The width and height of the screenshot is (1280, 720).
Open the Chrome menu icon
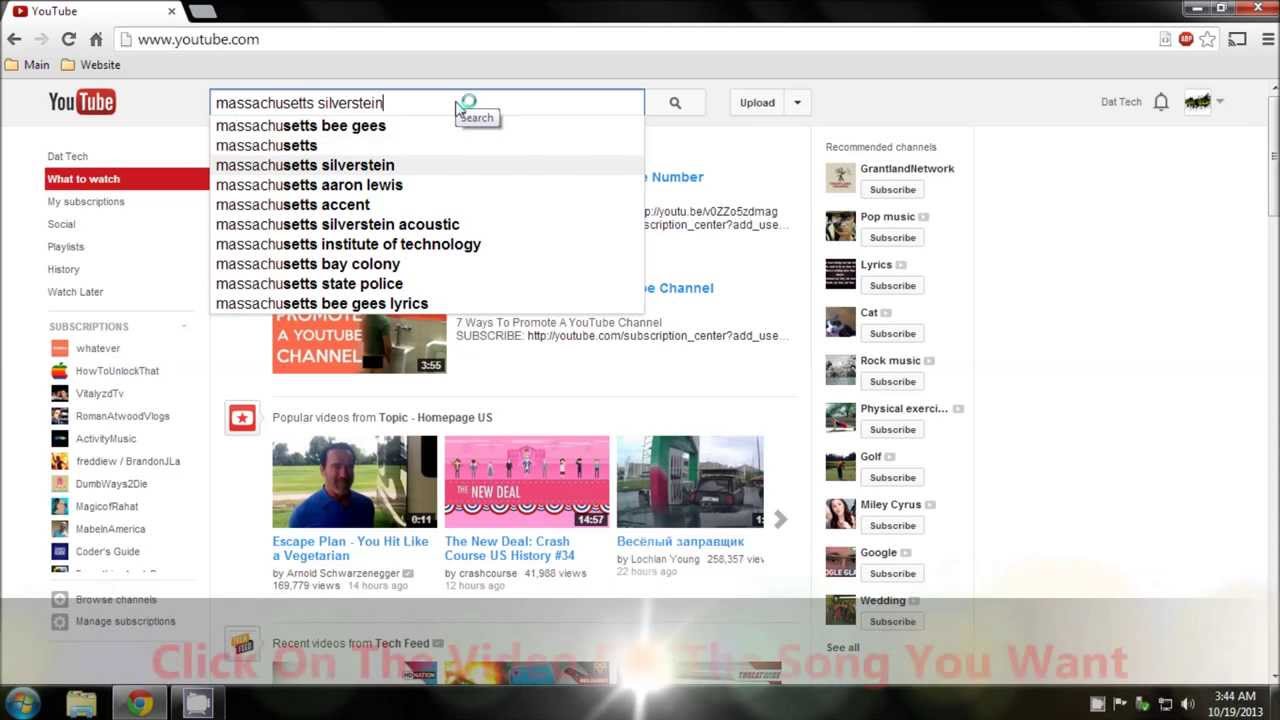click(x=1266, y=39)
